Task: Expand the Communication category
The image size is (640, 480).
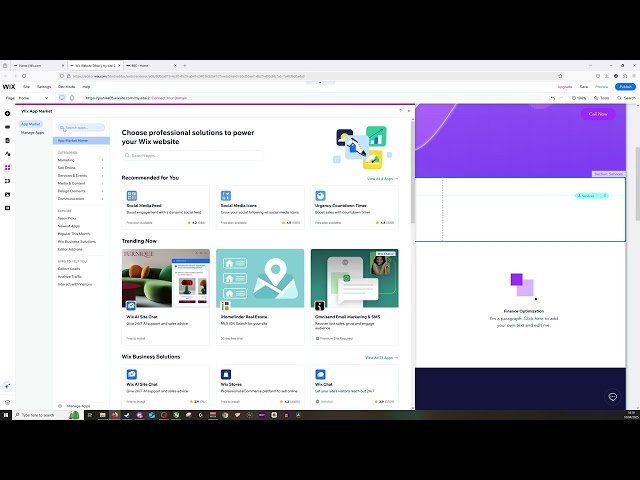Action: point(80,199)
